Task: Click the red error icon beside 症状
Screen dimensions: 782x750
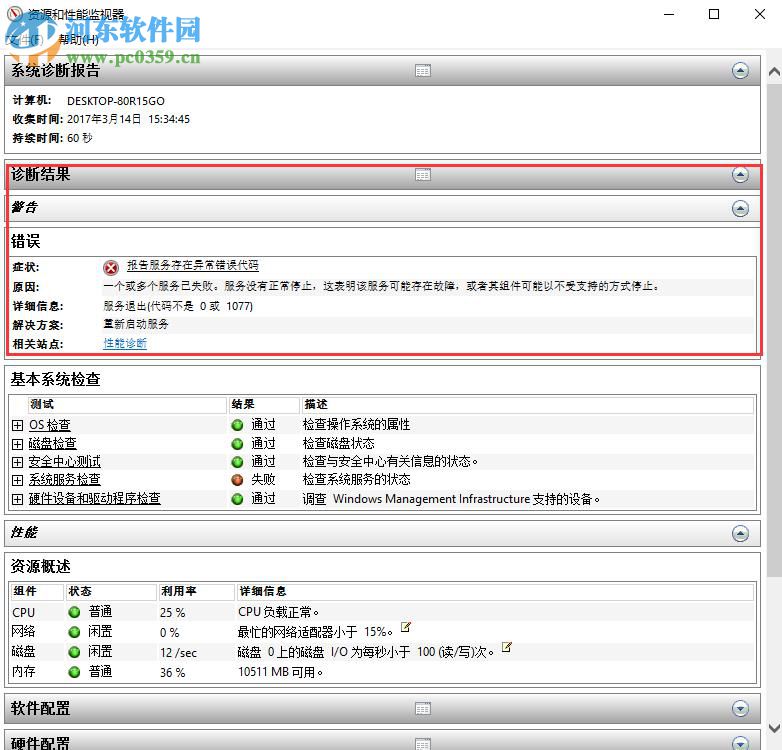Action: pos(111,268)
